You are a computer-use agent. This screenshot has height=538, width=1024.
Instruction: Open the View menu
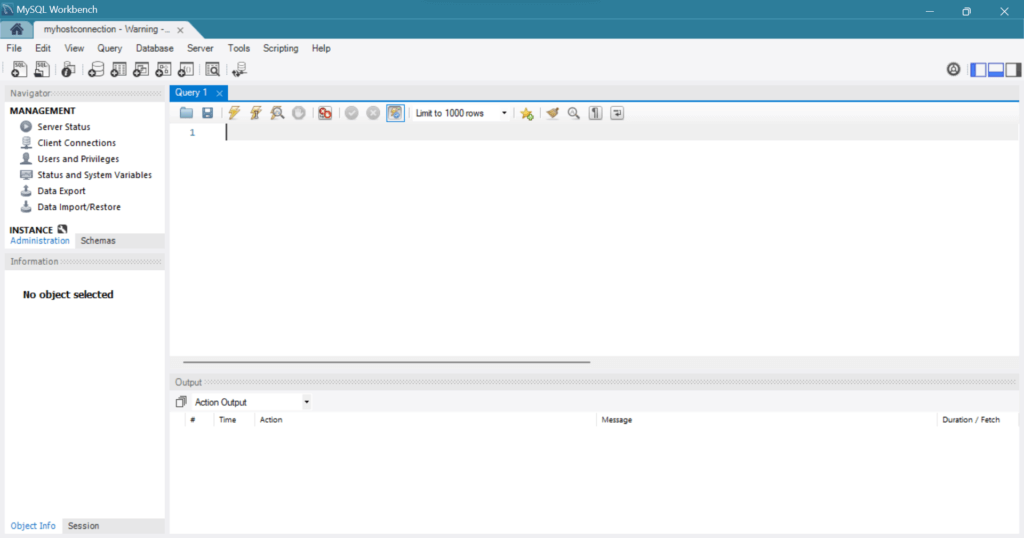(x=74, y=48)
